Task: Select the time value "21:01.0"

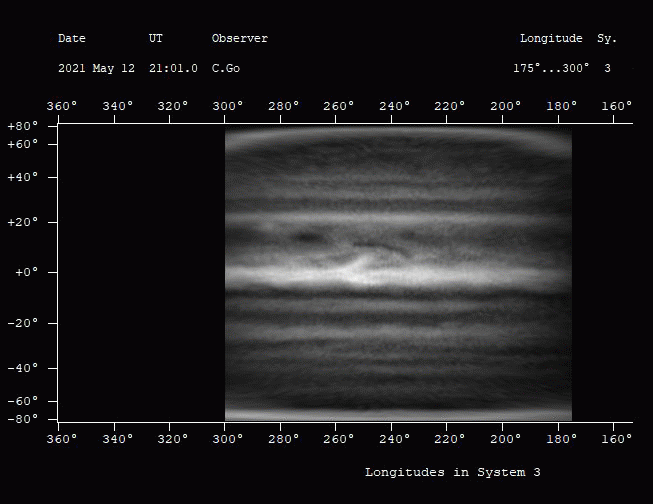Action: (173, 68)
